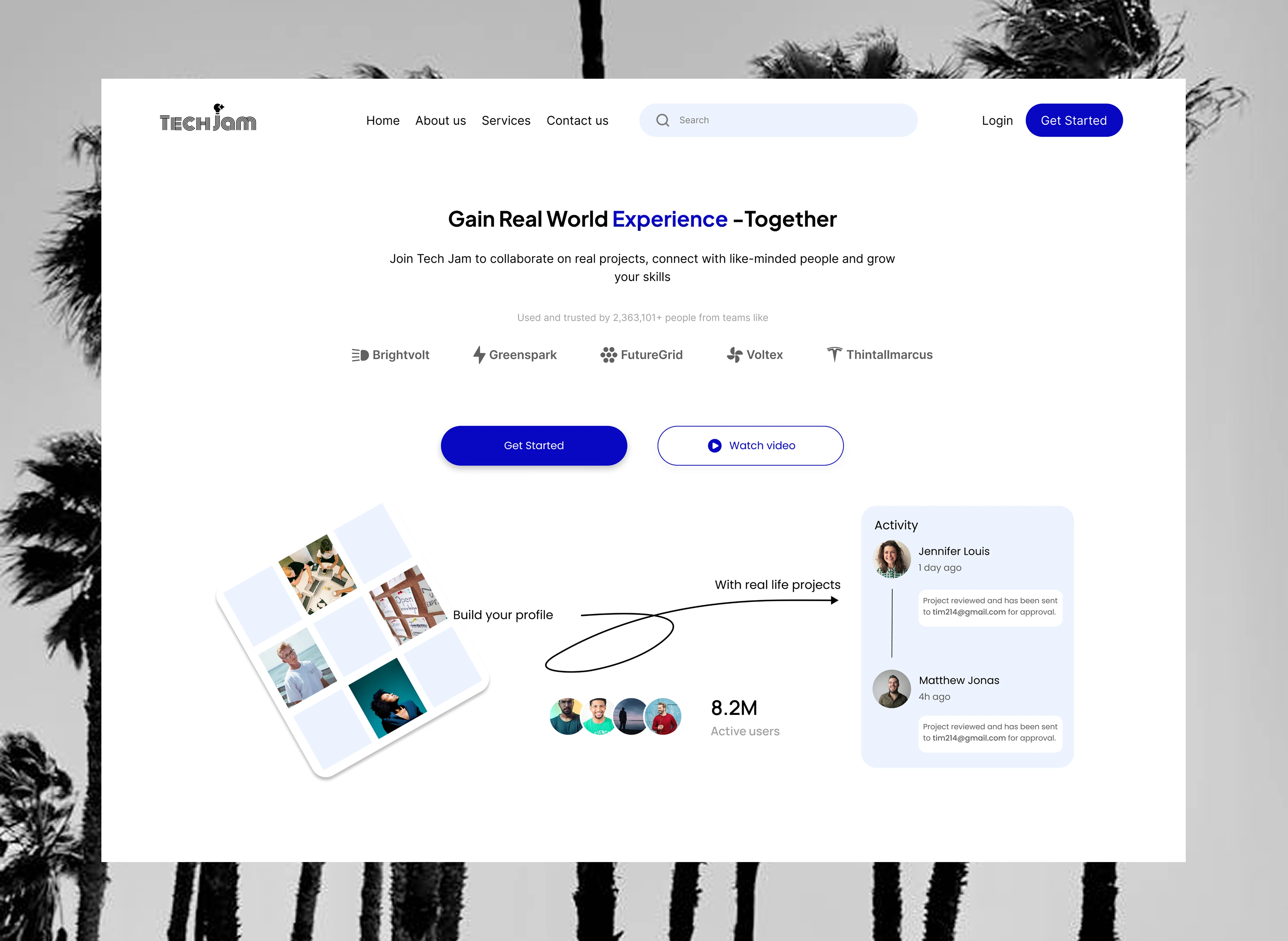Click the Brightvolt logo icon
Viewport: 1288px width, 941px height.
point(360,355)
